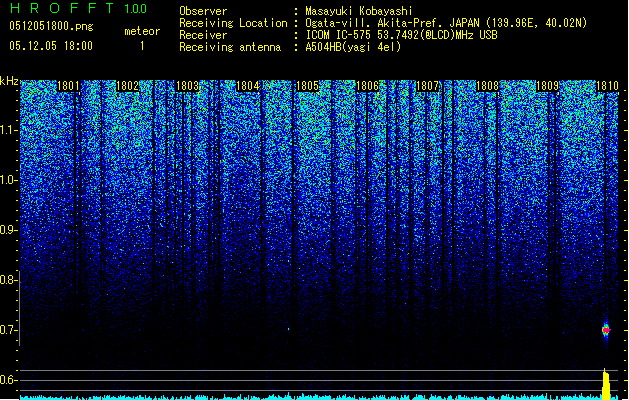Viewport: 629px width, 400px height.
Task: Click the Receiving antenna label
Action: pos(230,47)
